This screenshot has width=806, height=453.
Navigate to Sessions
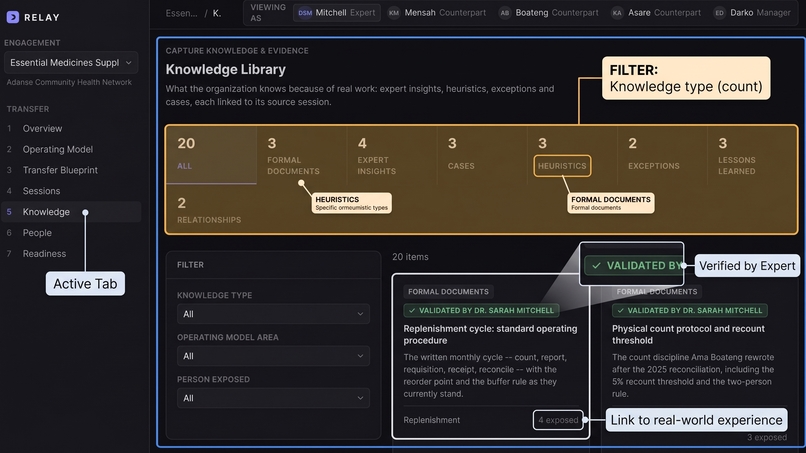[41, 191]
